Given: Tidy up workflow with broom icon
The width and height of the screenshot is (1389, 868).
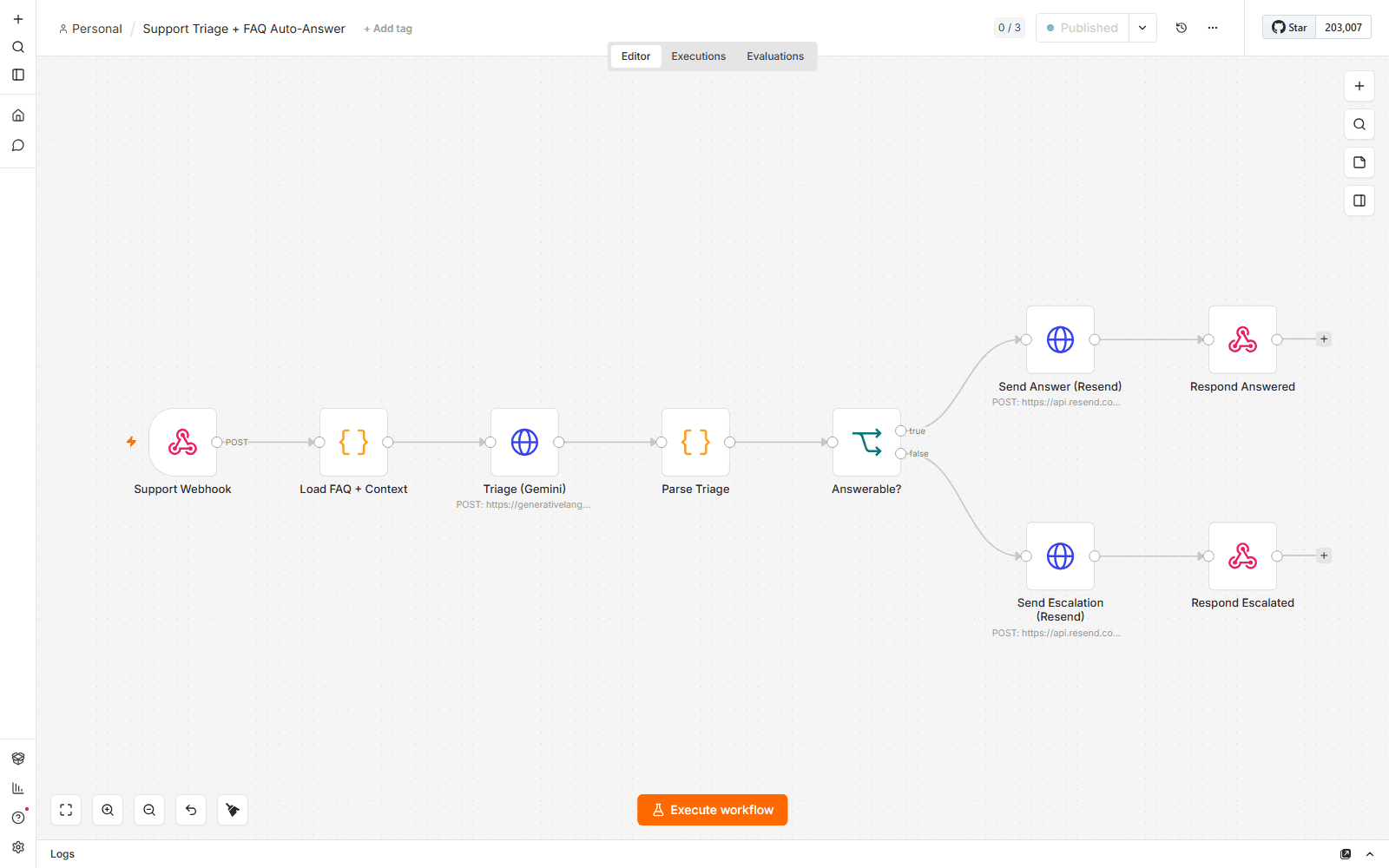Looking at the screenshot, I should point(233,810).
